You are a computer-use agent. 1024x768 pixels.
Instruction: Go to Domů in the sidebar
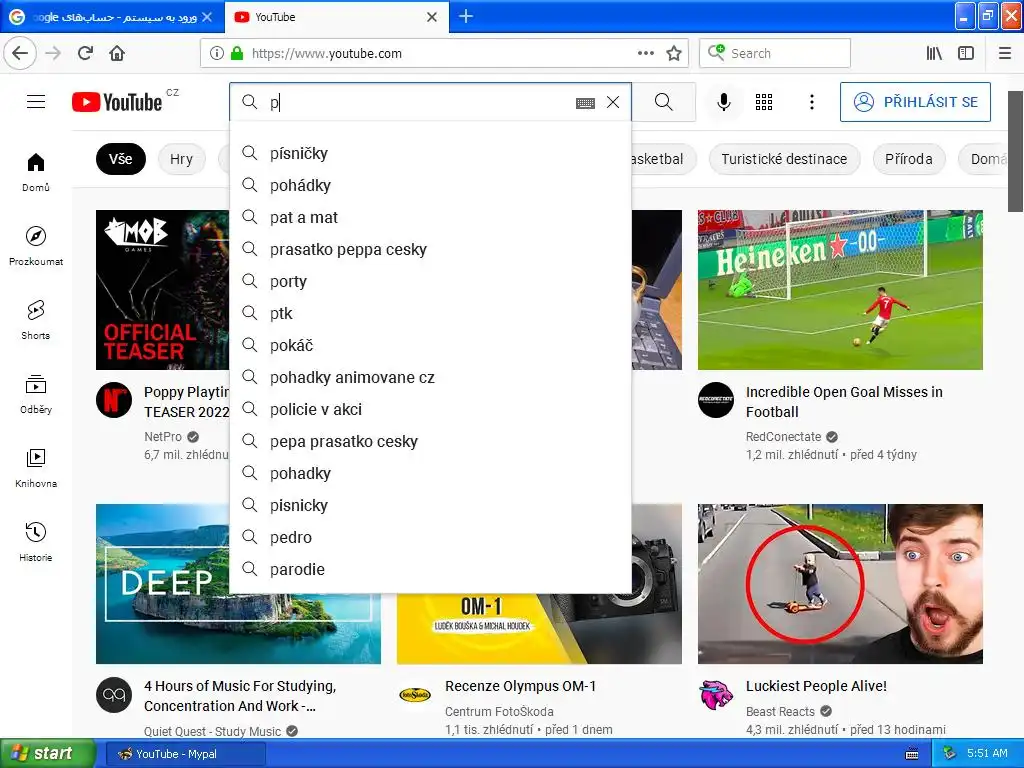(x=36, y=172)
